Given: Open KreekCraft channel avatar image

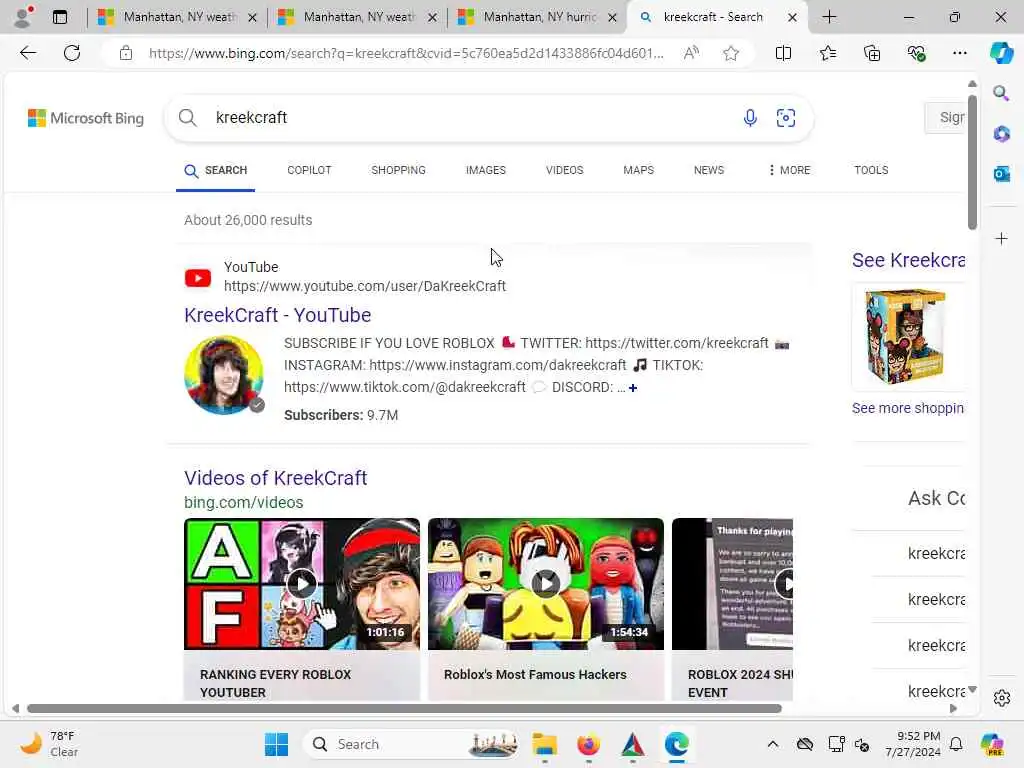Looking at the screenshot, I should [224, 375].
